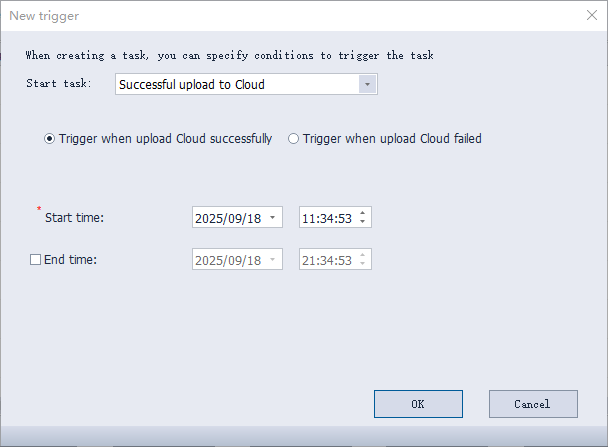Click the End time value 21:34:53
The width and height of the screenshot is (608, 447).
(x=327, y=260)
